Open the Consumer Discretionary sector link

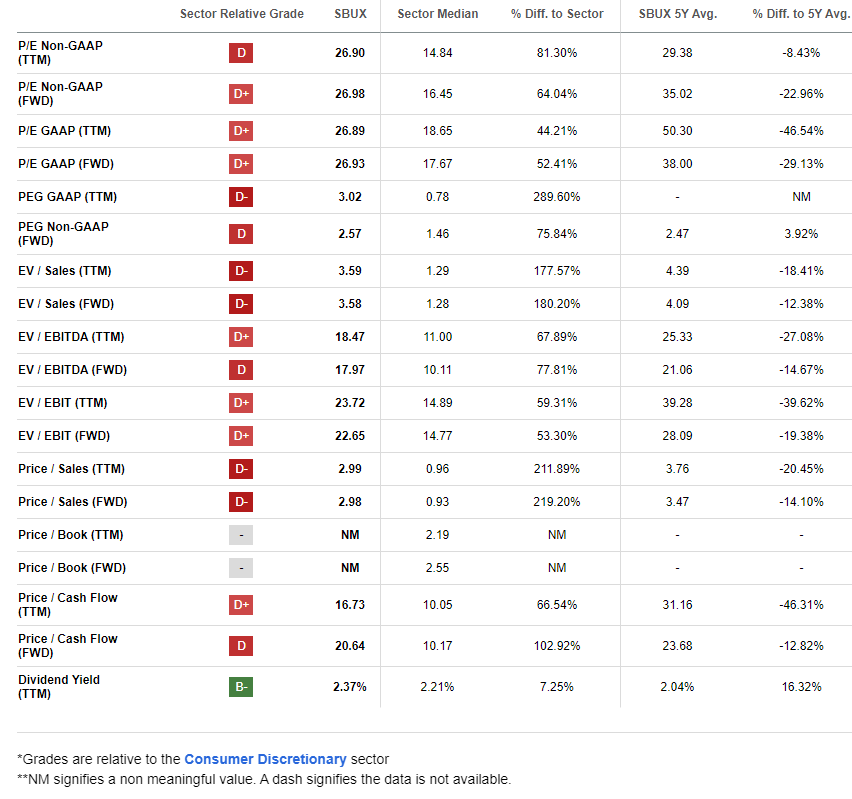(265, 759)
